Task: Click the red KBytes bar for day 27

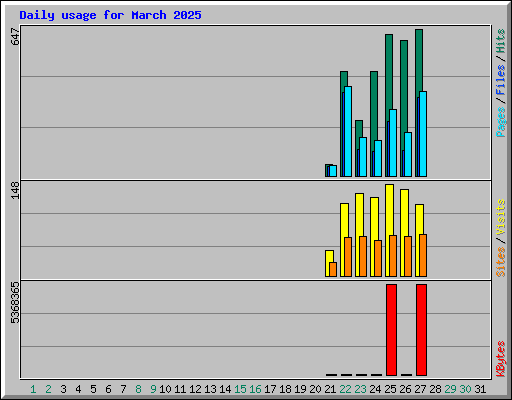Action: click(x=421, y=330)
